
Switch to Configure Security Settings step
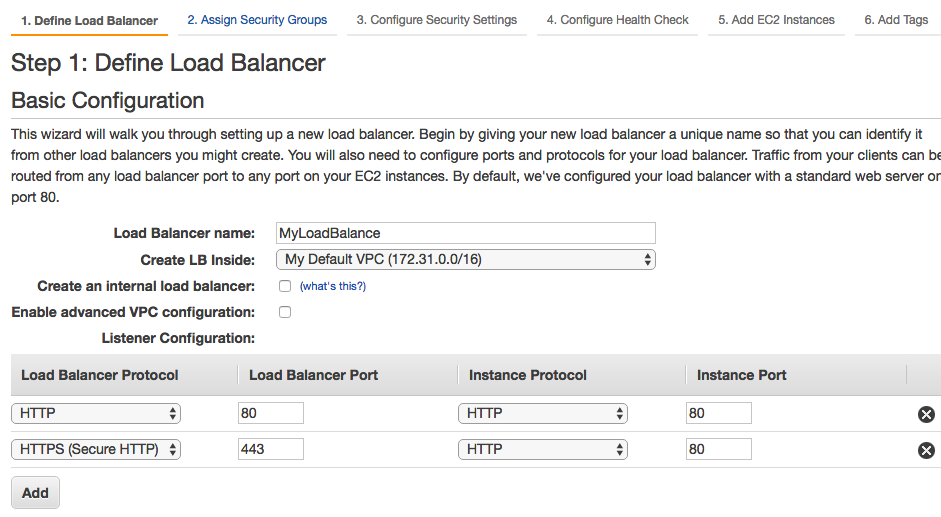coord(437,20)
